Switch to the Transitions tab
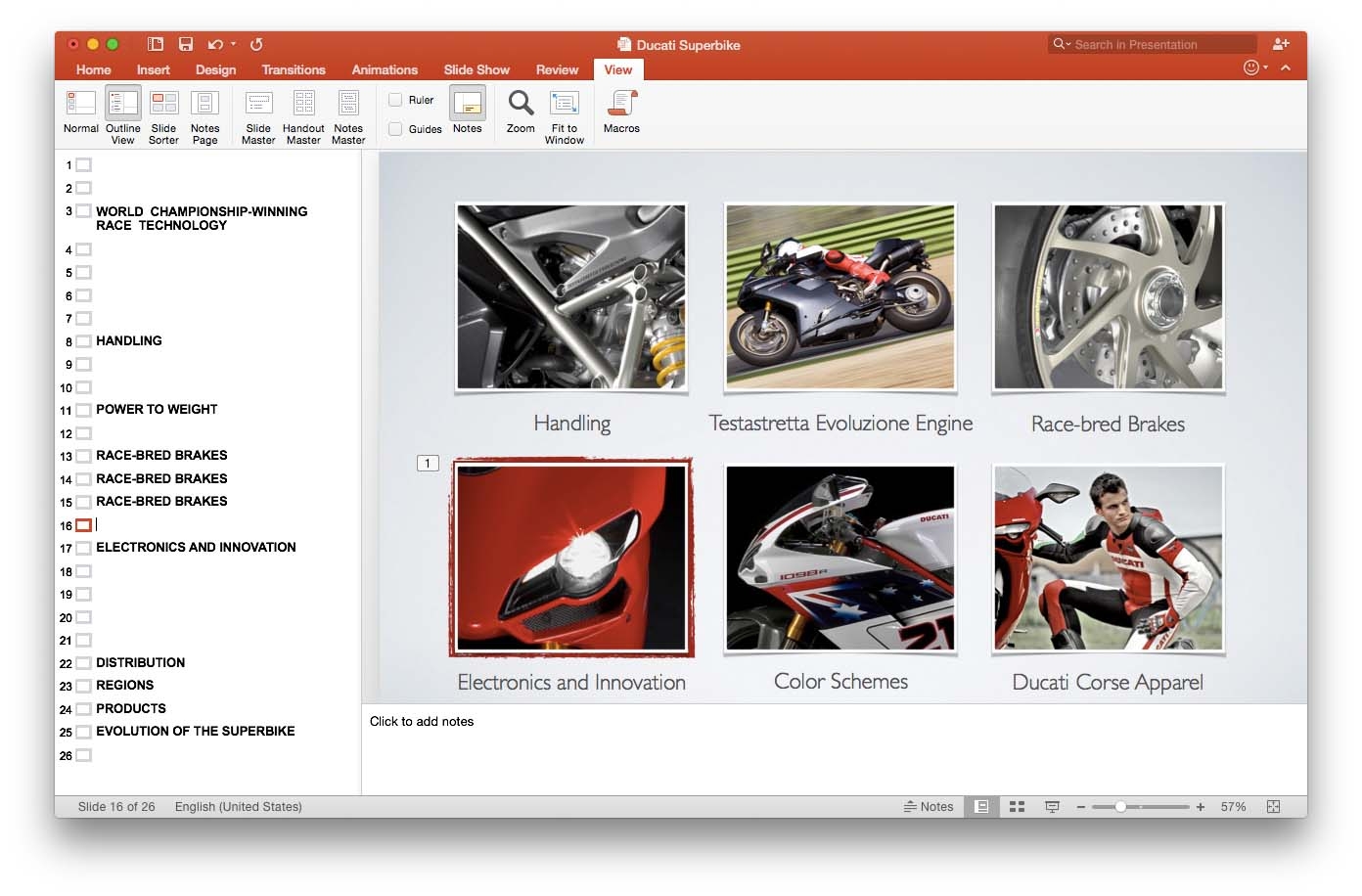This screenshot has height=896, width=1362. (x=294, y=69)
